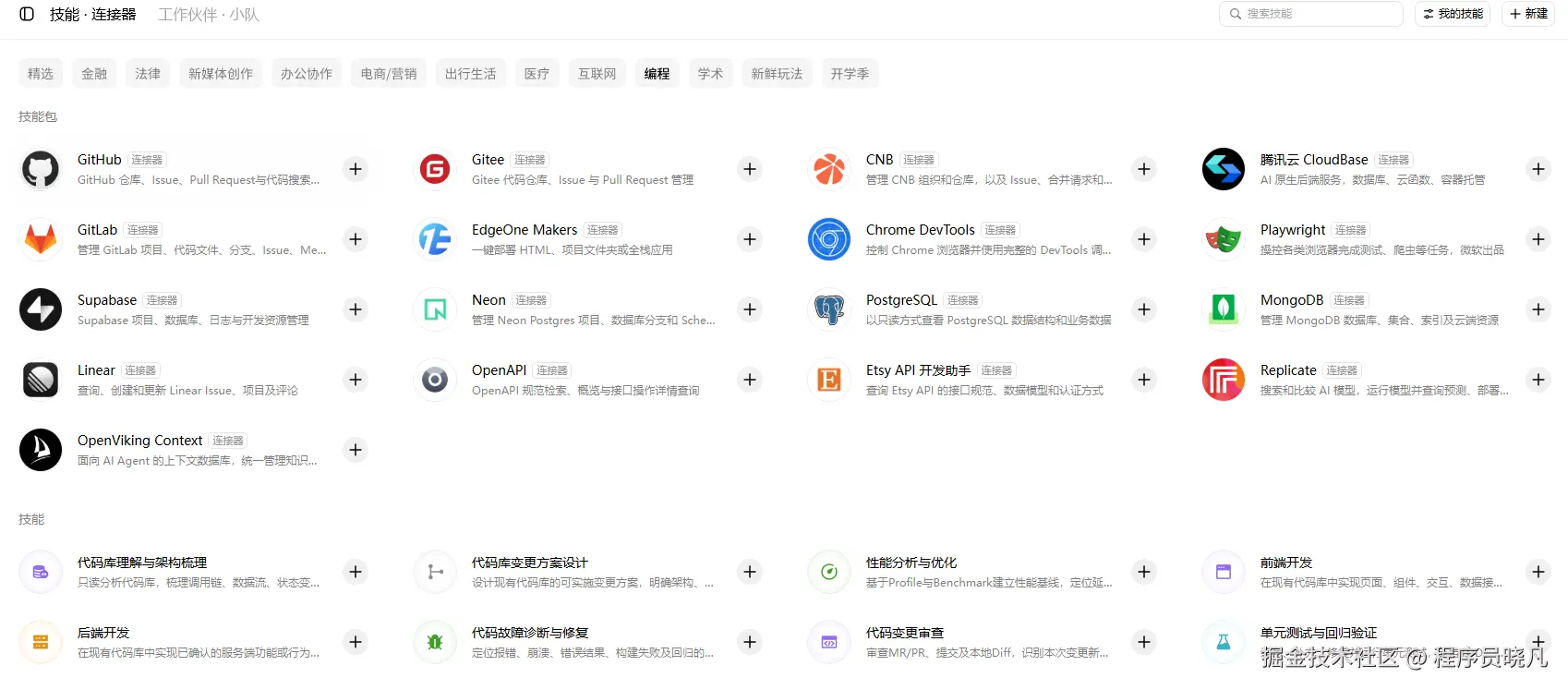This screenshot has height=690, width=1568.
Task: Add the MongoDB connector with plus button
Action: [1538, 309]
